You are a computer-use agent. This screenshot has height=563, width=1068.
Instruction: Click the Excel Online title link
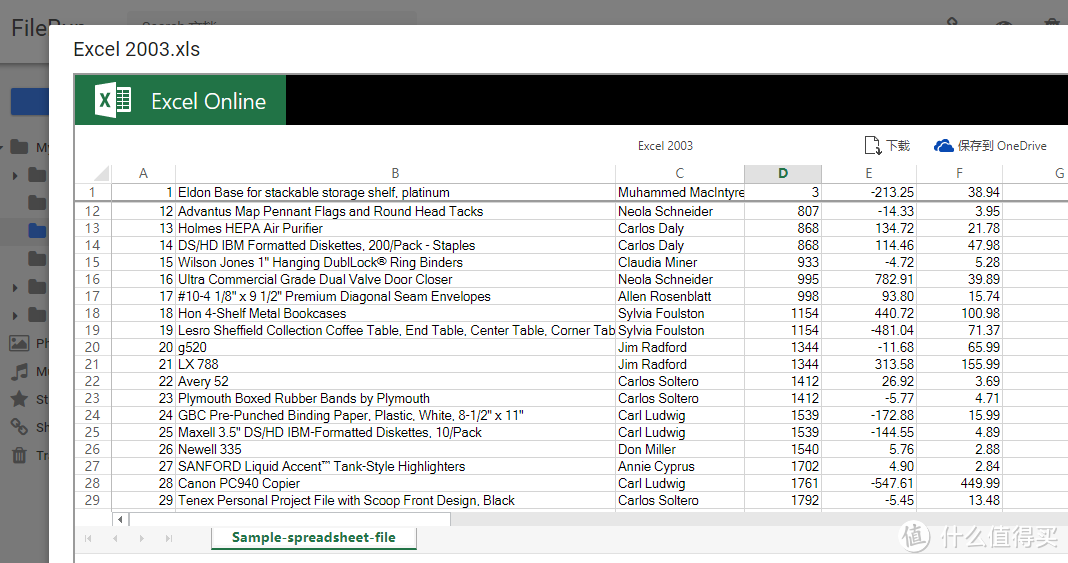[208, 101]
